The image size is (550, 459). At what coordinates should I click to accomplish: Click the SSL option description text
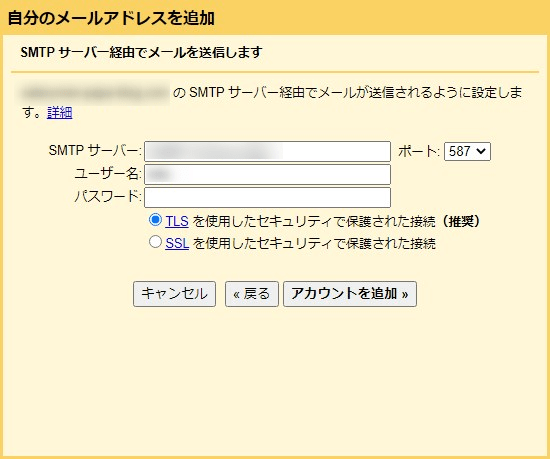click(314, 243)
